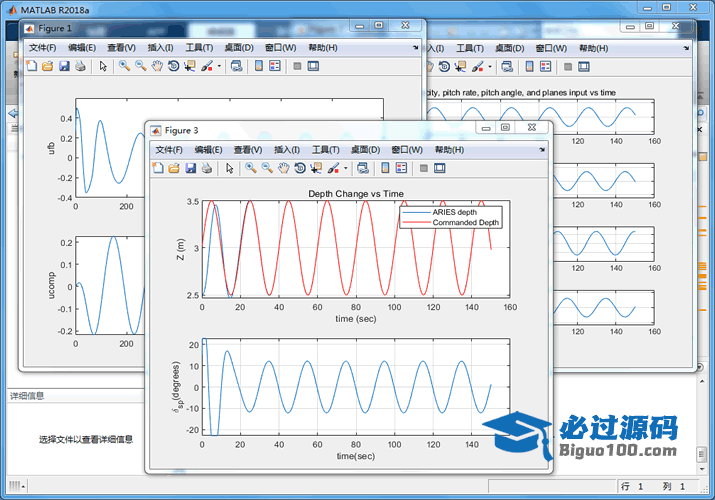
Task: Dock background figure using menu bar arrow
Action: click(x=686, y=48)
